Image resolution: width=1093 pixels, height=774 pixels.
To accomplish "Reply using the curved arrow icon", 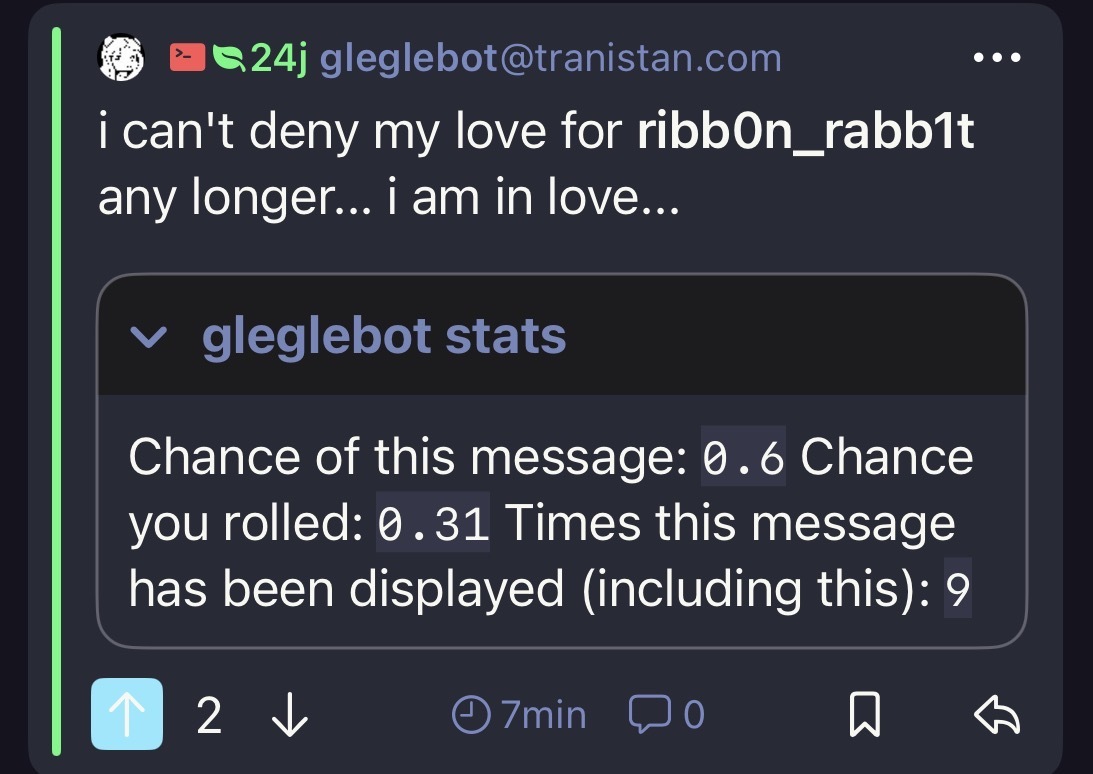I will (996, 715).
